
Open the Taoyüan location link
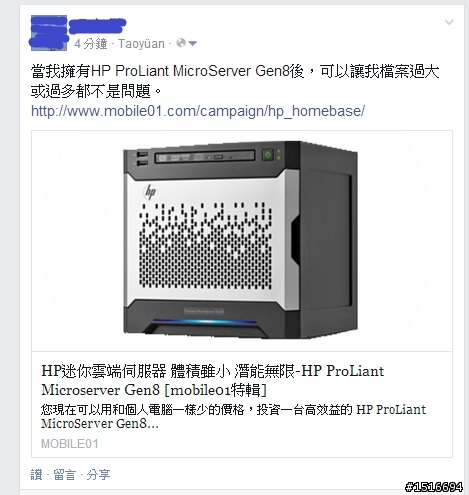point(141,44)
